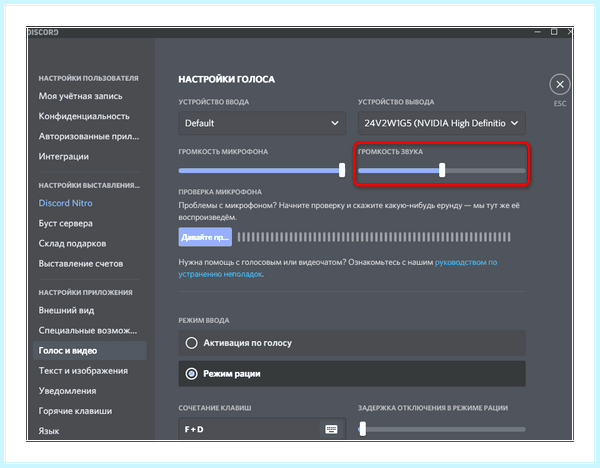Screen dimensions: 600x468
Task: Adjust the Громкость микрофона slider handle
Action: click(x=342, y=170)
